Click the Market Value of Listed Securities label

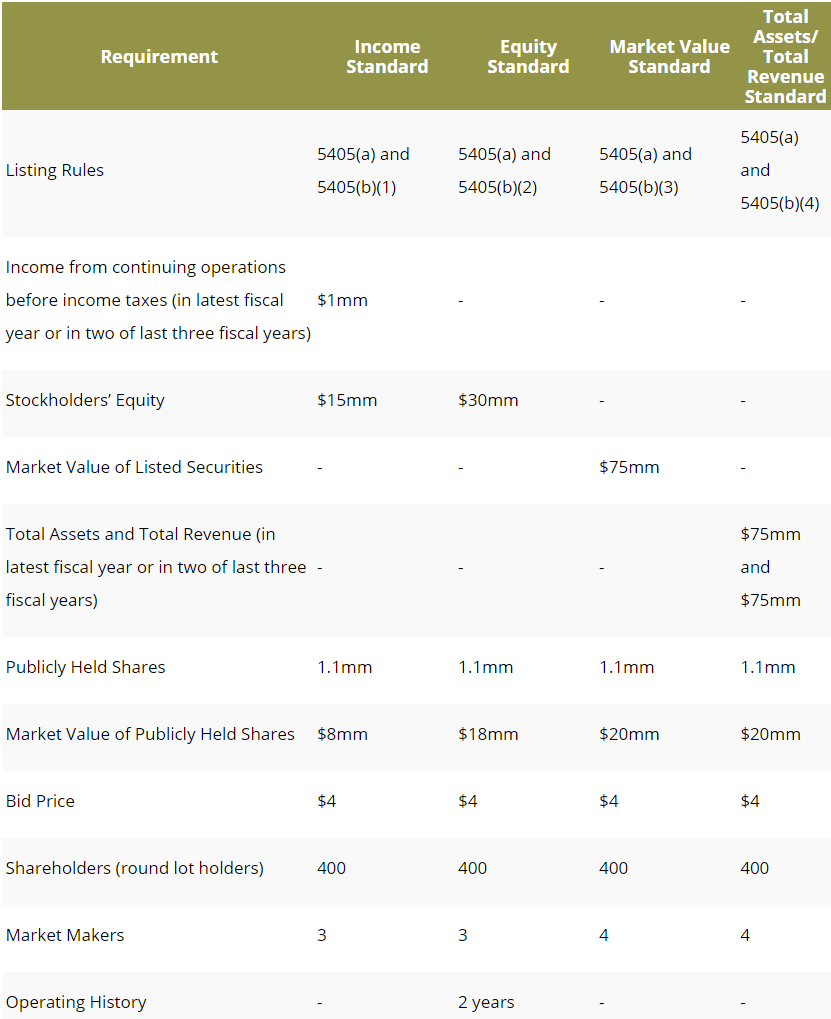(x=134, y=467)
